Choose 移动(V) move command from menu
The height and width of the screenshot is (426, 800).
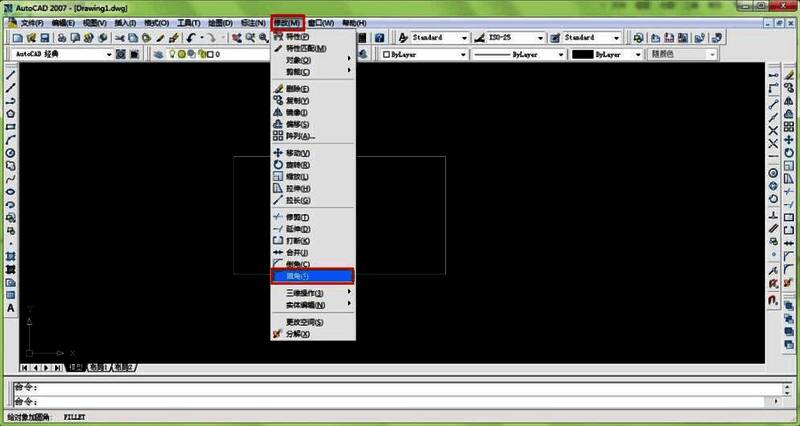pos(298,153)
